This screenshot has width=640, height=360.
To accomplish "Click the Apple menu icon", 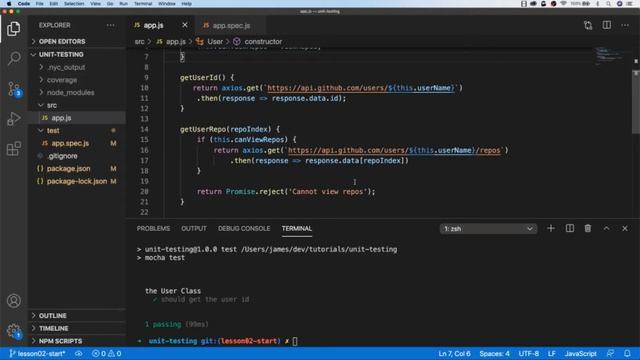I will [x=9, y=4].
